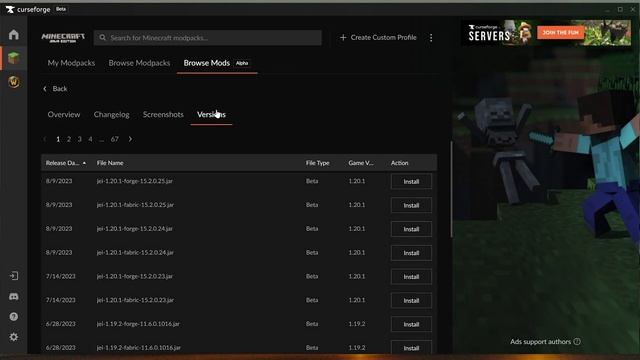This screenshot has height=360, width=640.
Task: Install jei-1.20.1-forge-15.2.0.25.jar
Action: click(x=411, y=182)
